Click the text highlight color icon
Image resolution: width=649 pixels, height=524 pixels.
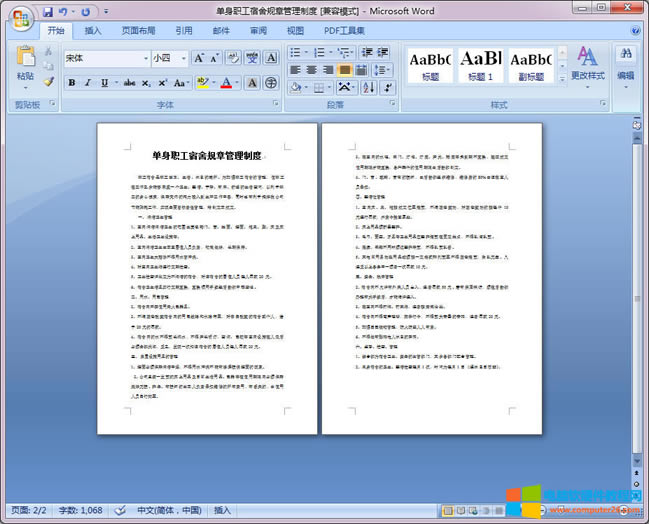(x=203, y=82)
